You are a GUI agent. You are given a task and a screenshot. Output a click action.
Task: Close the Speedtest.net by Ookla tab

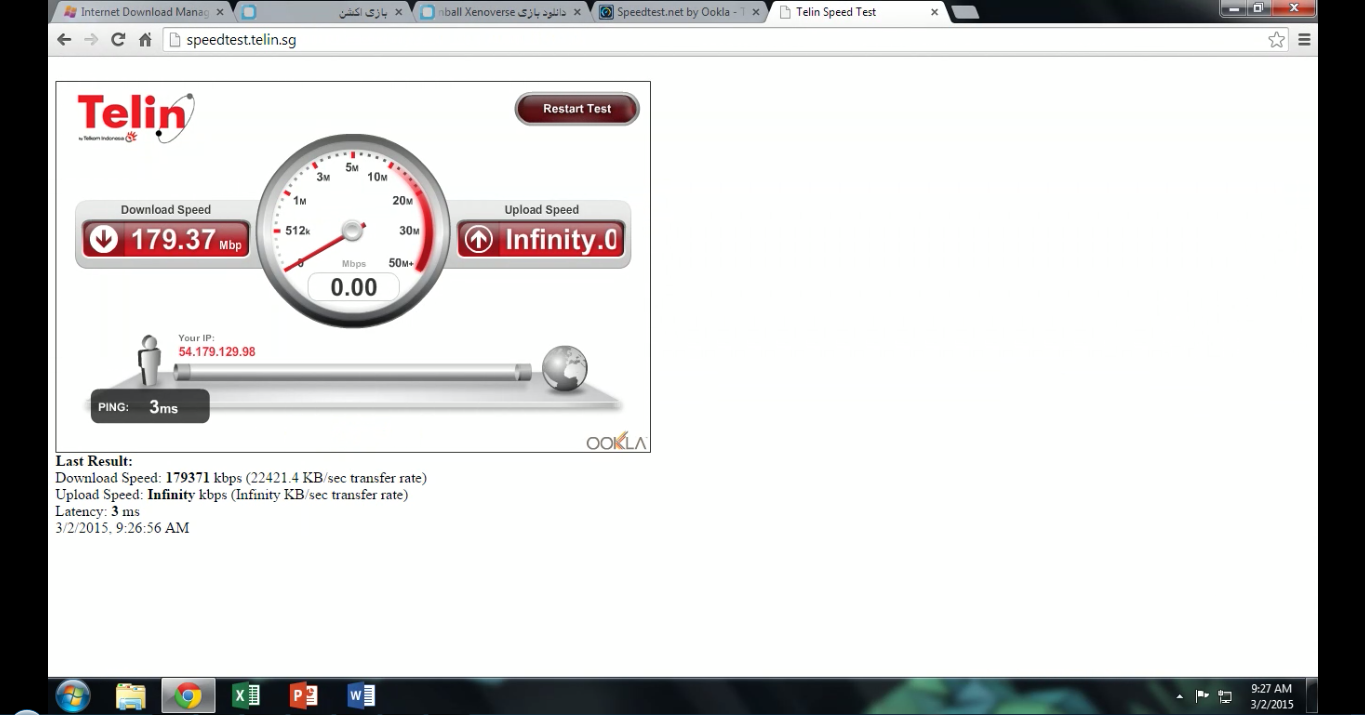click(x=756, y=12)
